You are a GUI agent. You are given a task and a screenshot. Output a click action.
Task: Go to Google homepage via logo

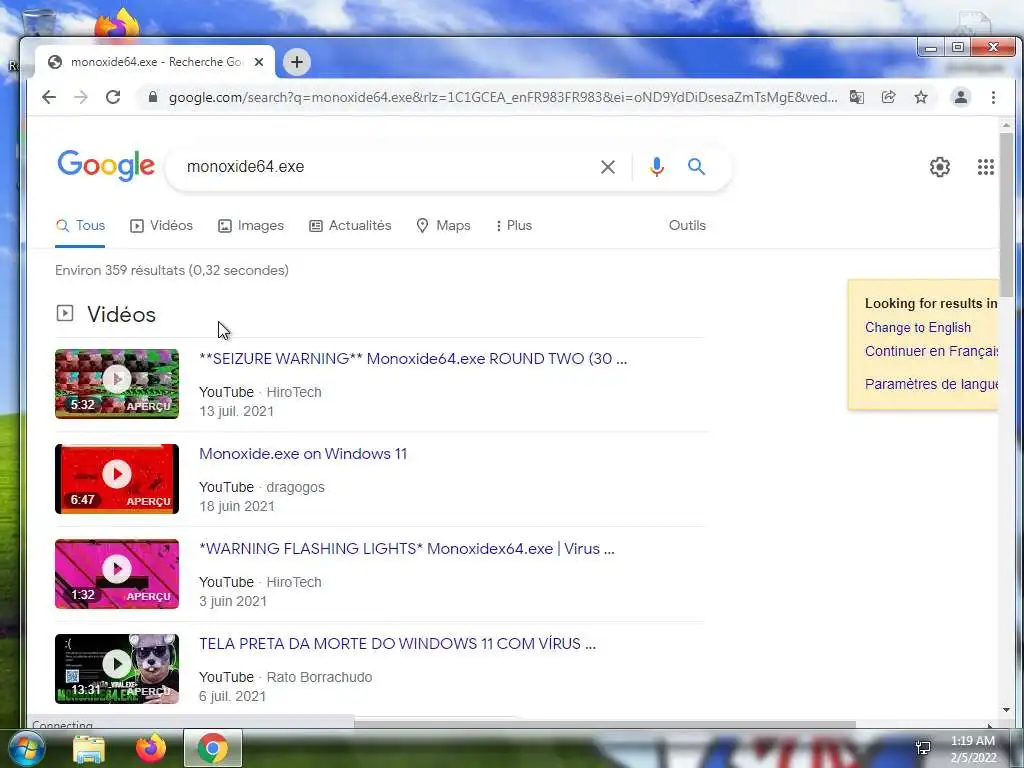[106, 166]
